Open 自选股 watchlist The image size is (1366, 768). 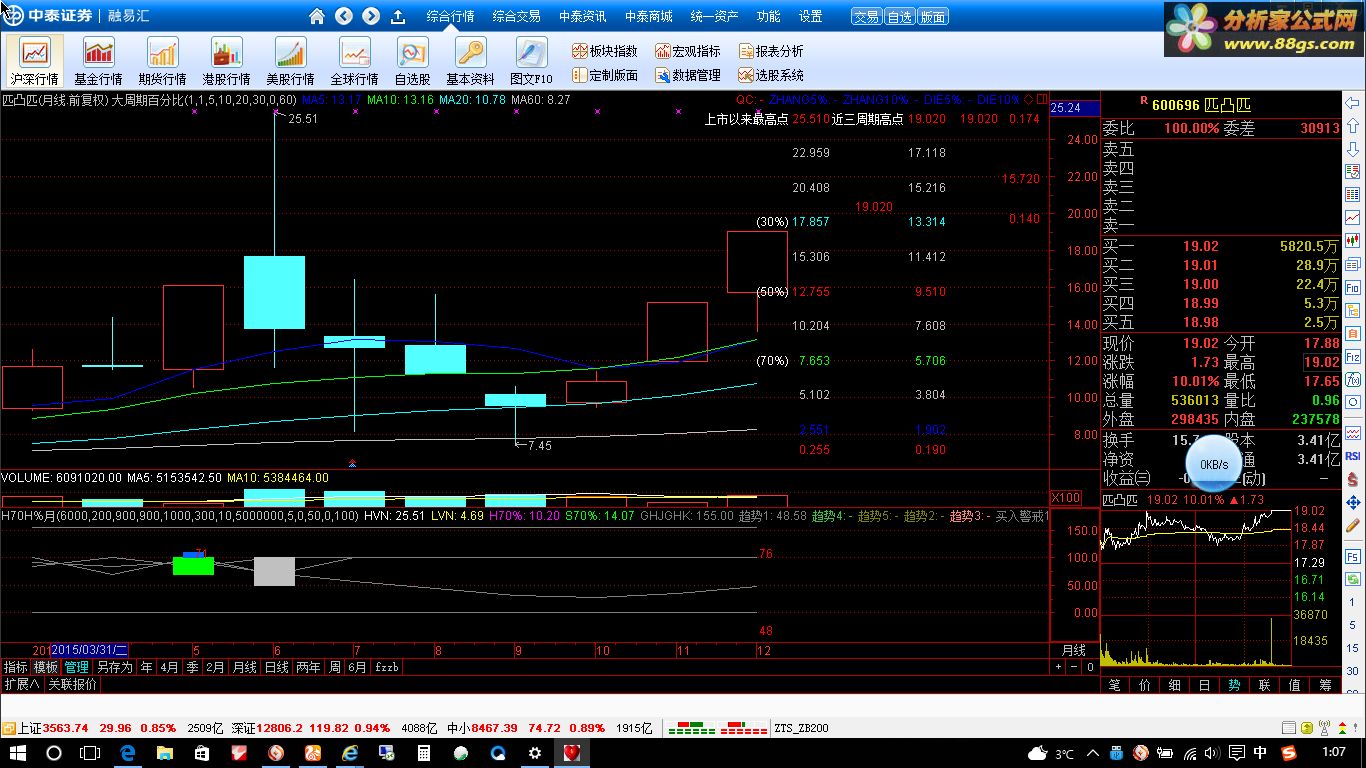tap(412, 60)
